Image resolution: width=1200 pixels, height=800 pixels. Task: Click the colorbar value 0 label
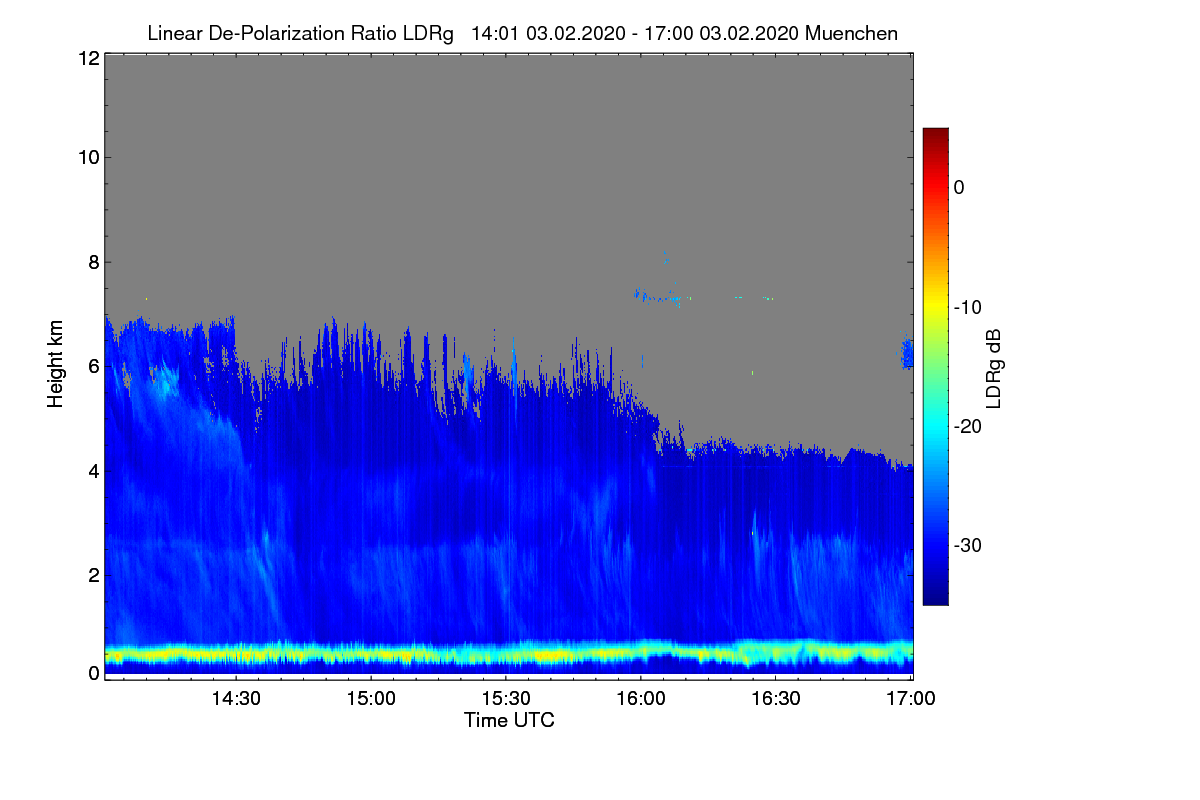(x=959, y=187)
